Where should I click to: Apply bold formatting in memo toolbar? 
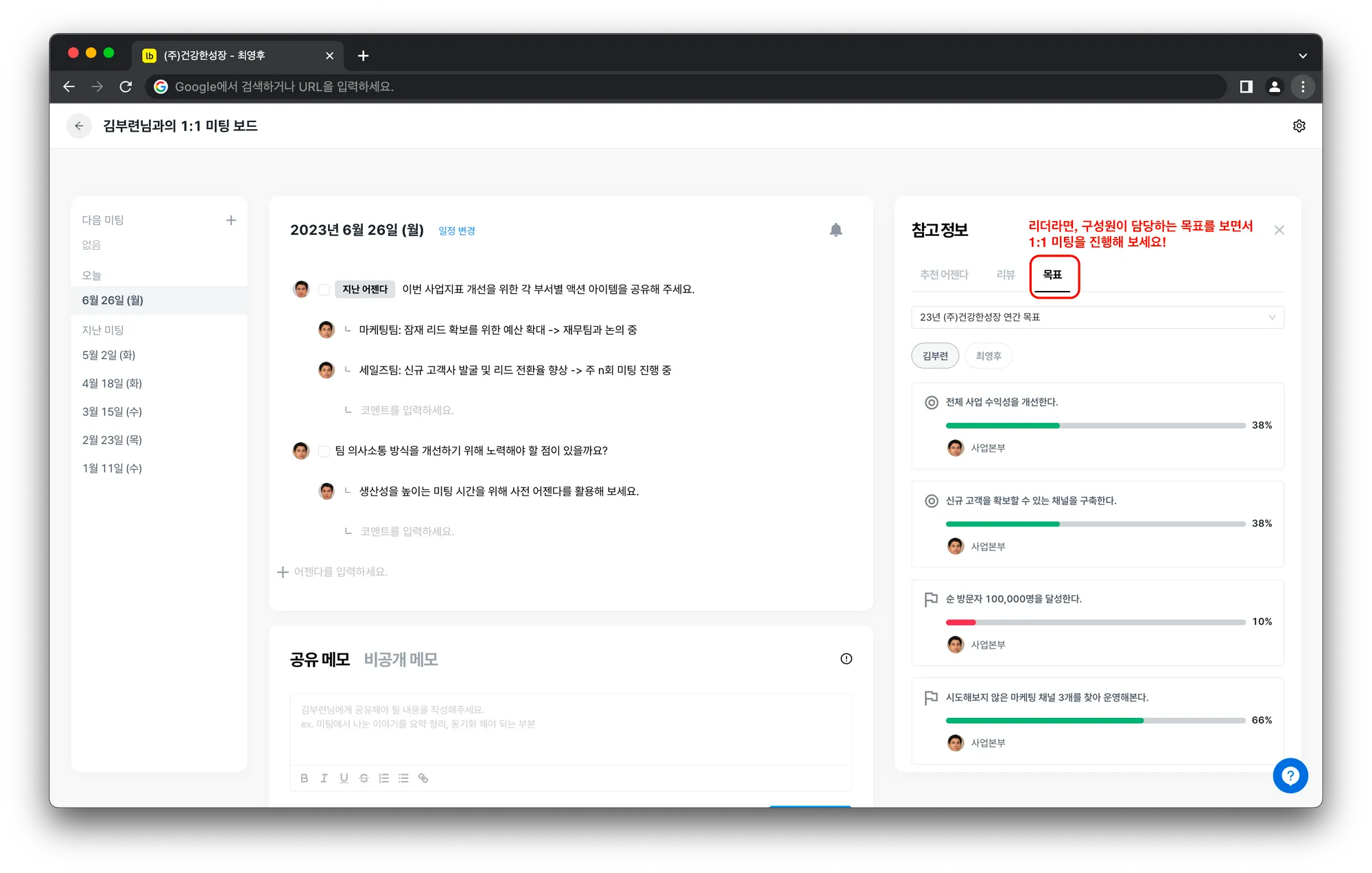tap(304, 778)
